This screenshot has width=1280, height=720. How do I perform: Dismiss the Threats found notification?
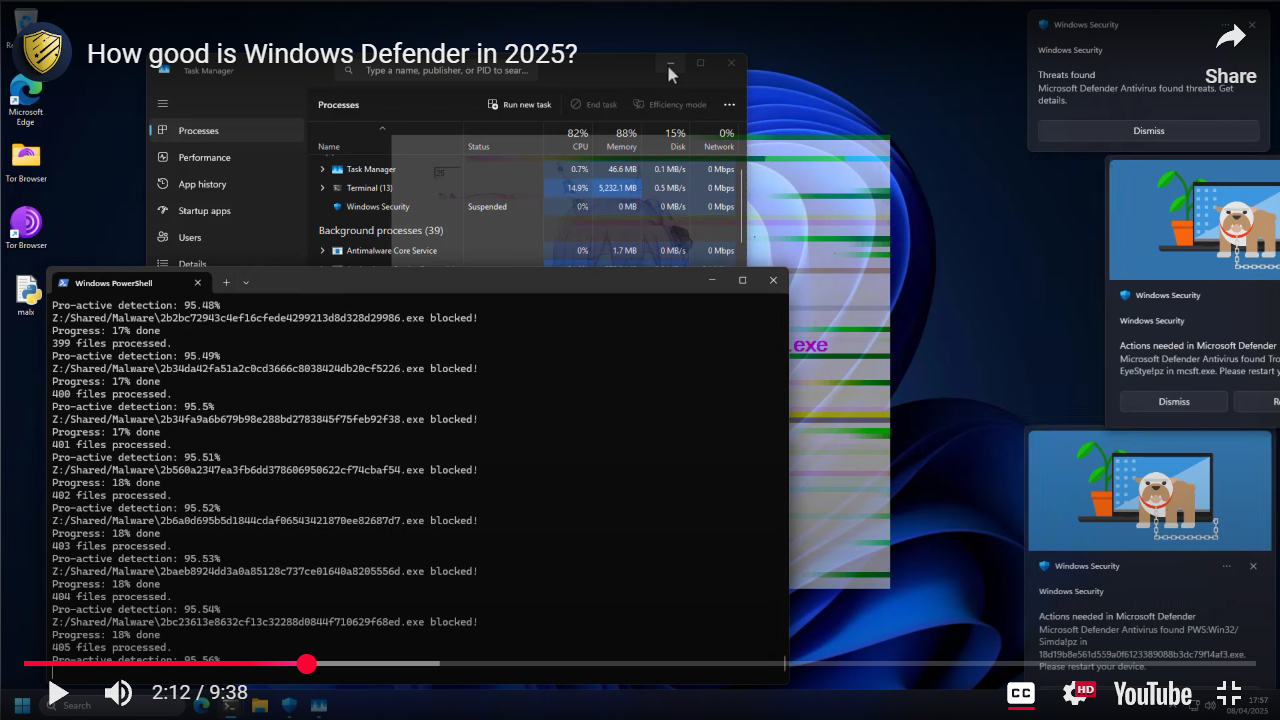point(1148,131)
